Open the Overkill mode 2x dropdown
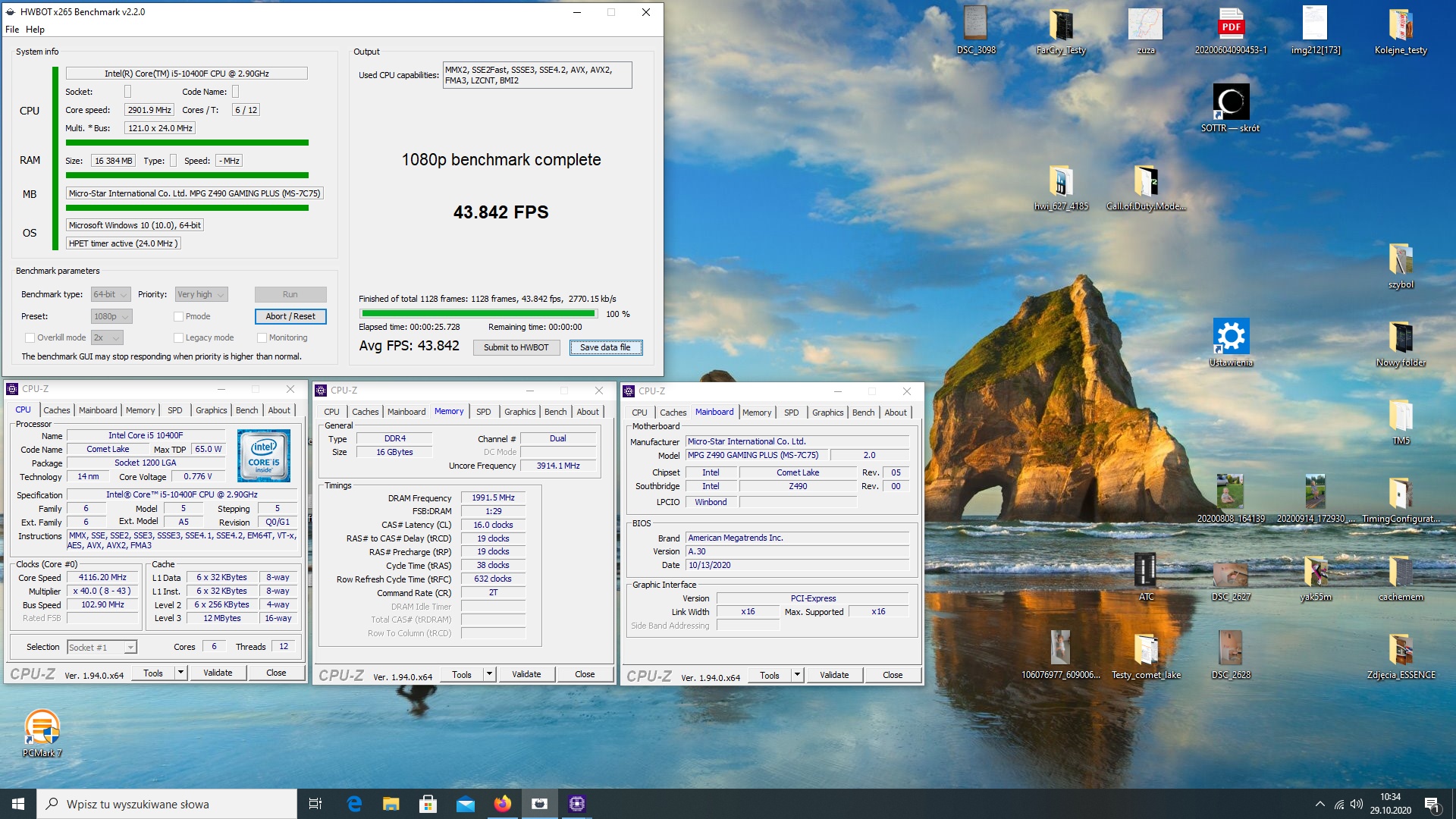This screenshot has height=819, width=1456. tap(107, 337)
